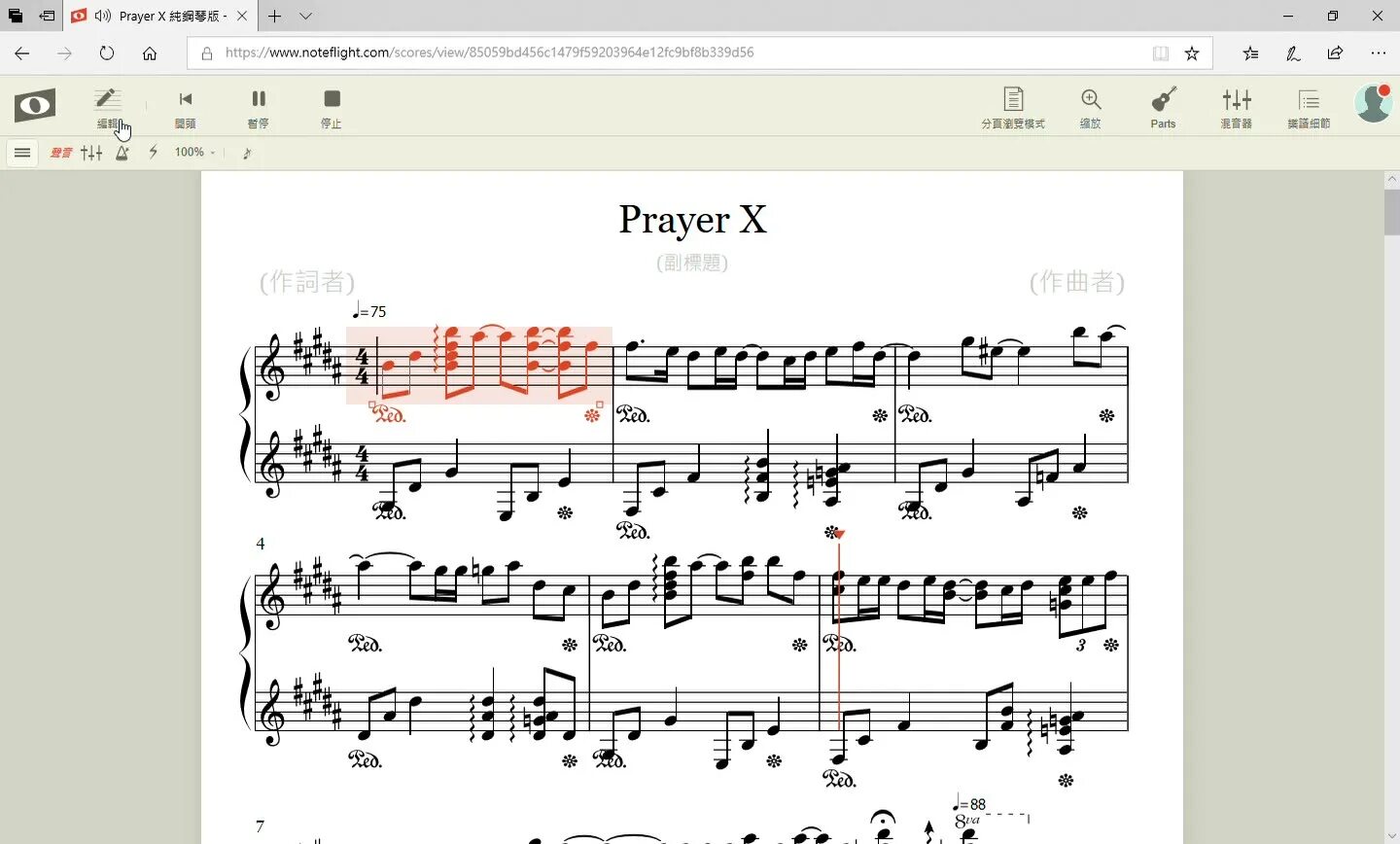
Task: Open the Noteflight home logo
Action: (35, 105)
